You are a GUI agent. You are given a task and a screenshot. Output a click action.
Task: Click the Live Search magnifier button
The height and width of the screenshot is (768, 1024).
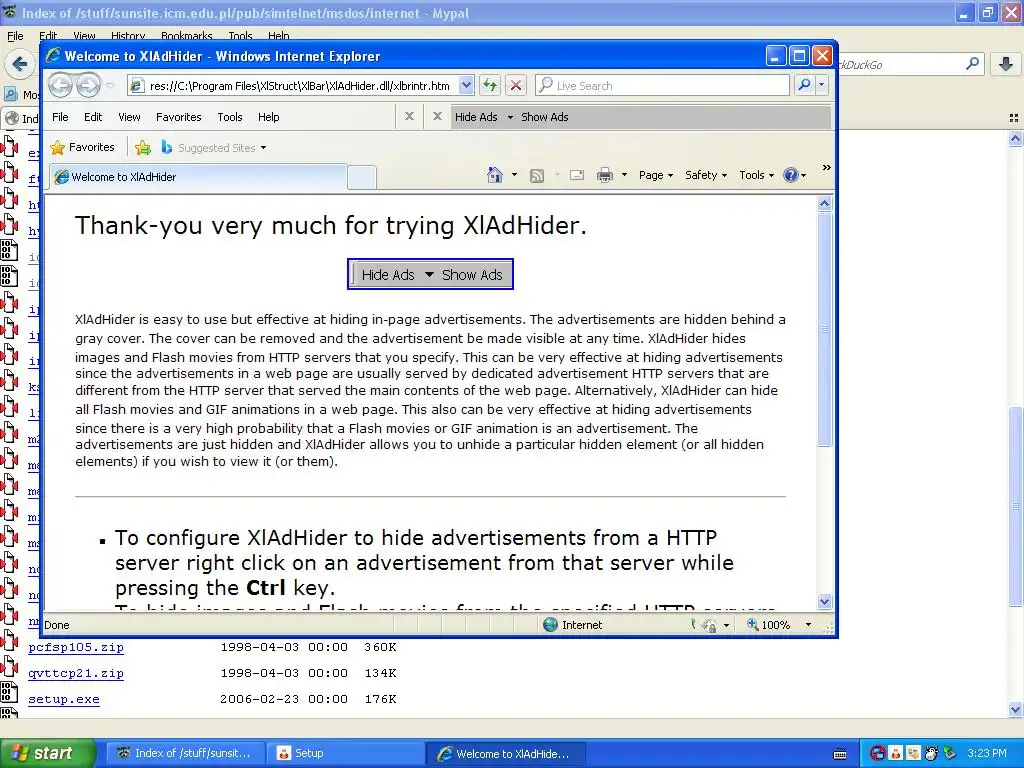(x=805, y=85)
